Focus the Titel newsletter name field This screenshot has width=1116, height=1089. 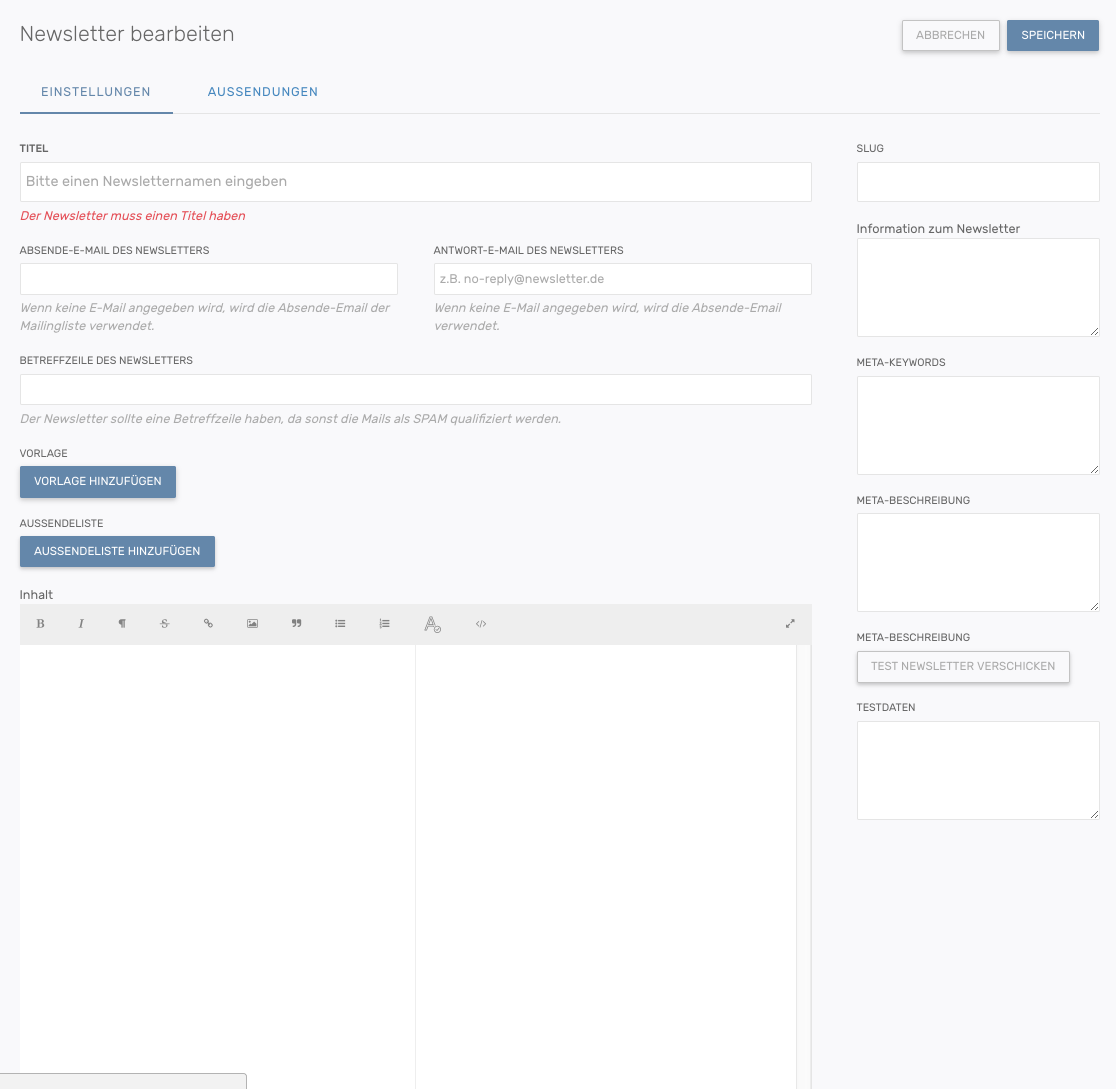click(x=415, y=182)
